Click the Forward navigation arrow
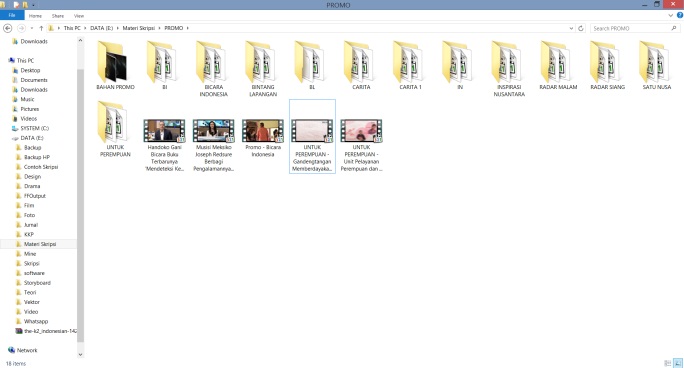684x368 pixels. coord(21,28)
